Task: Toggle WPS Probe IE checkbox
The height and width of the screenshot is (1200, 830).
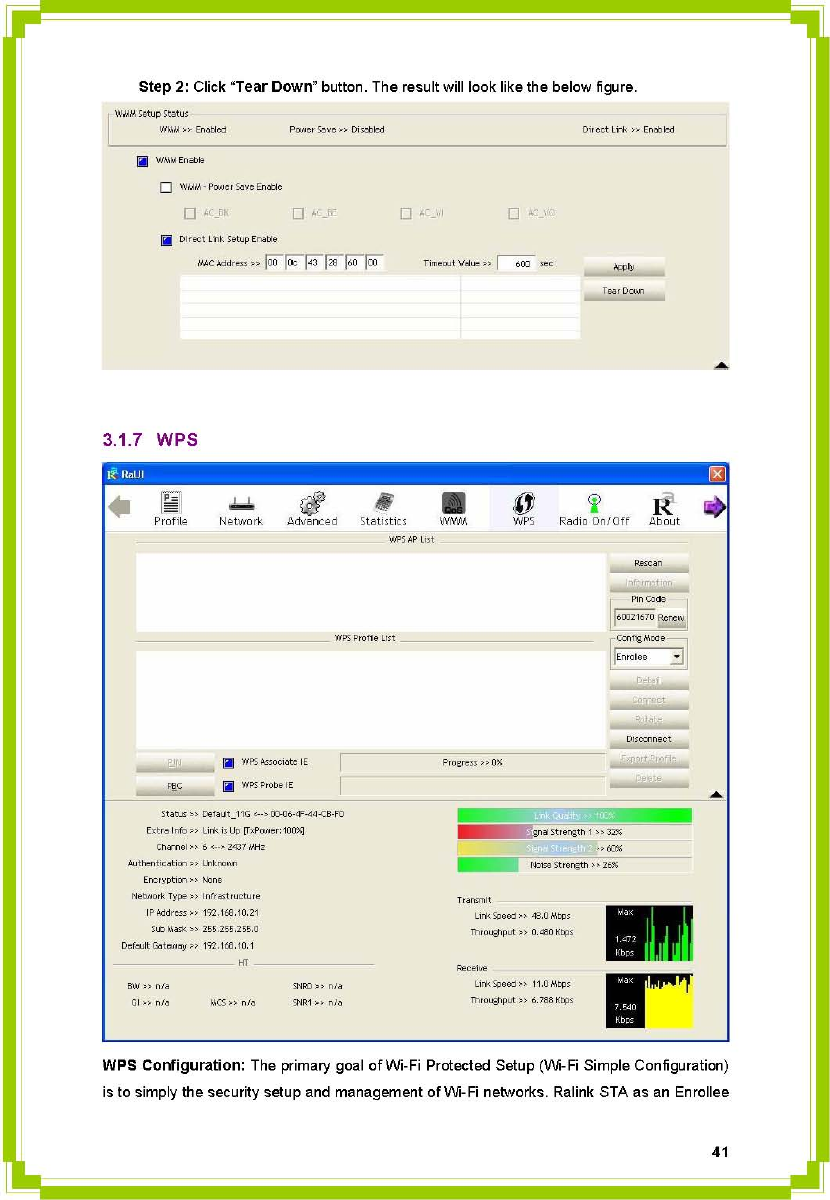Action: pyautogui.click(x=229, y=786)
